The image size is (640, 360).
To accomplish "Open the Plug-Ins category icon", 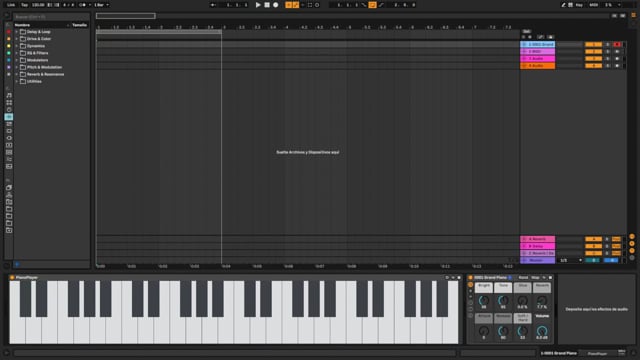I will click(9, 138).
